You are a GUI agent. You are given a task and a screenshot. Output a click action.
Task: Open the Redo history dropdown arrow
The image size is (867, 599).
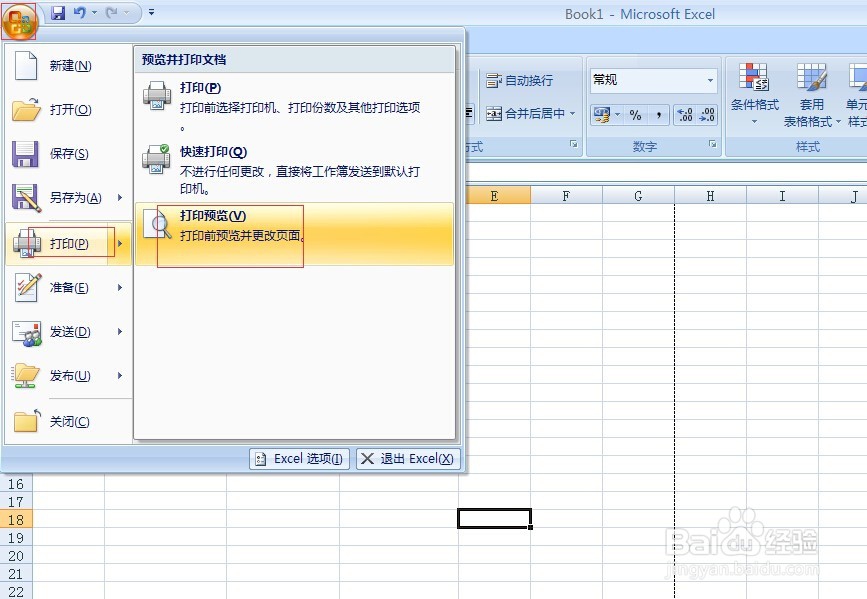click(126, 12)
